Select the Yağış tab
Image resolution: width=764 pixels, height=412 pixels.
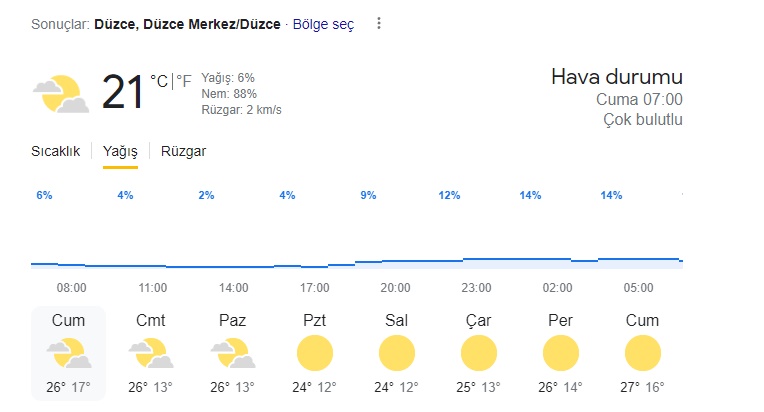point(120,151)
